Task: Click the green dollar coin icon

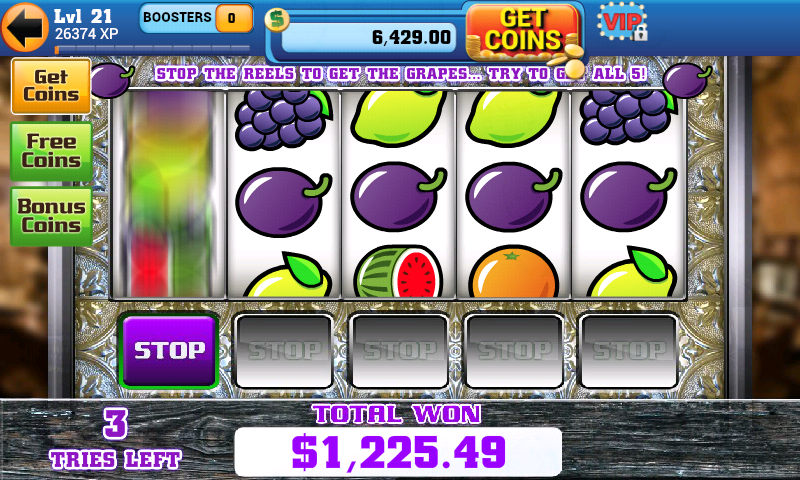Action: (277, 20)
